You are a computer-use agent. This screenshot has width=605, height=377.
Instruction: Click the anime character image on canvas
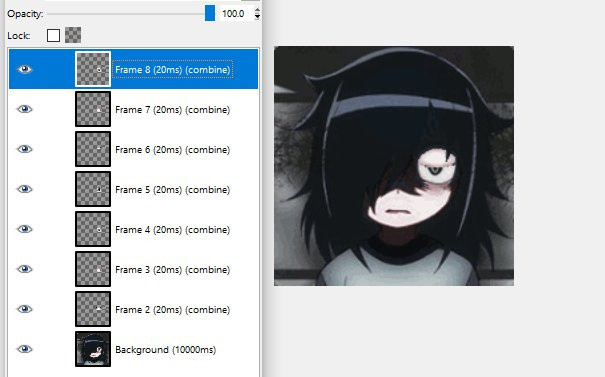click(394, 166)
